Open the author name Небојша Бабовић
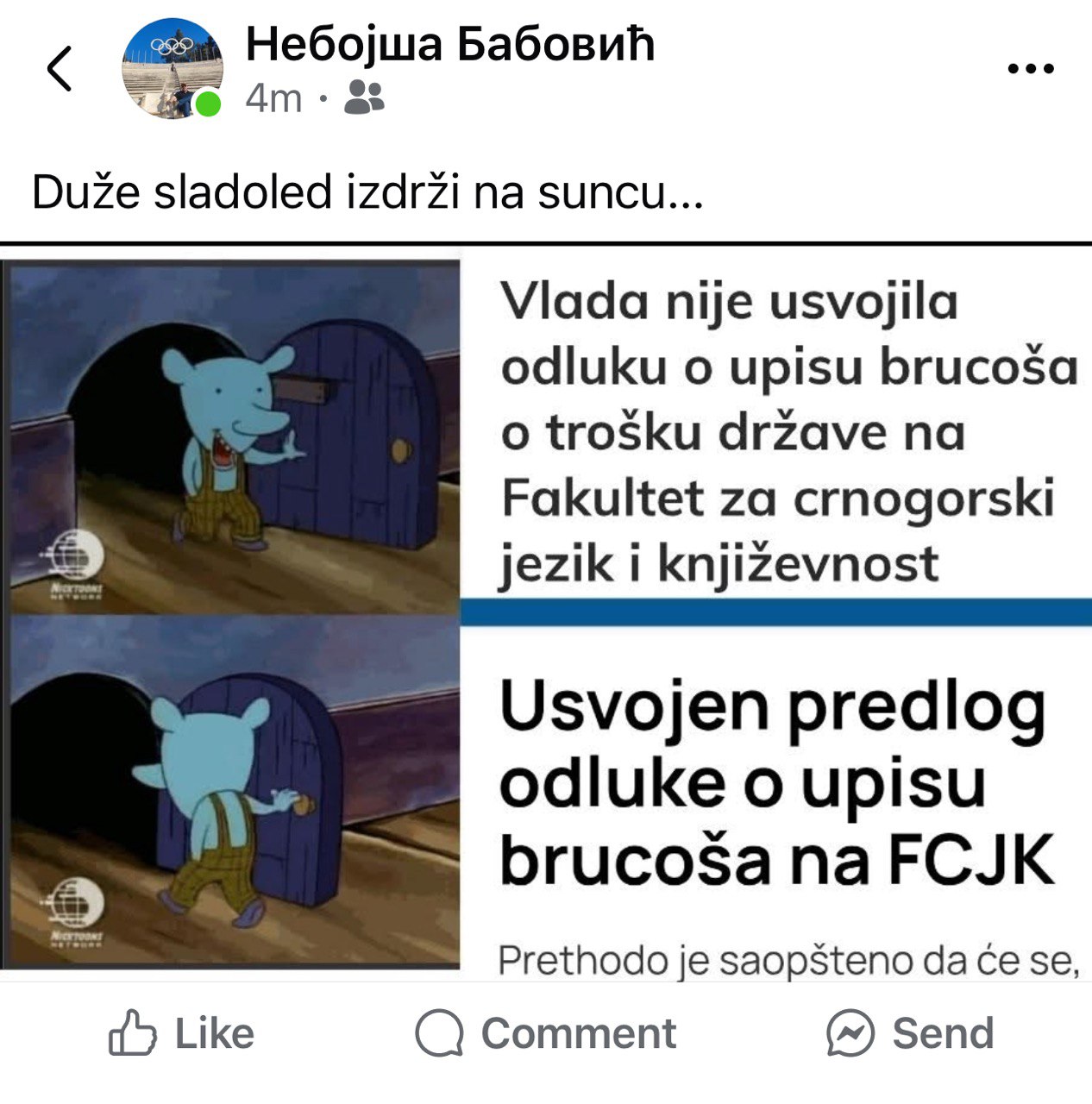 450,43
